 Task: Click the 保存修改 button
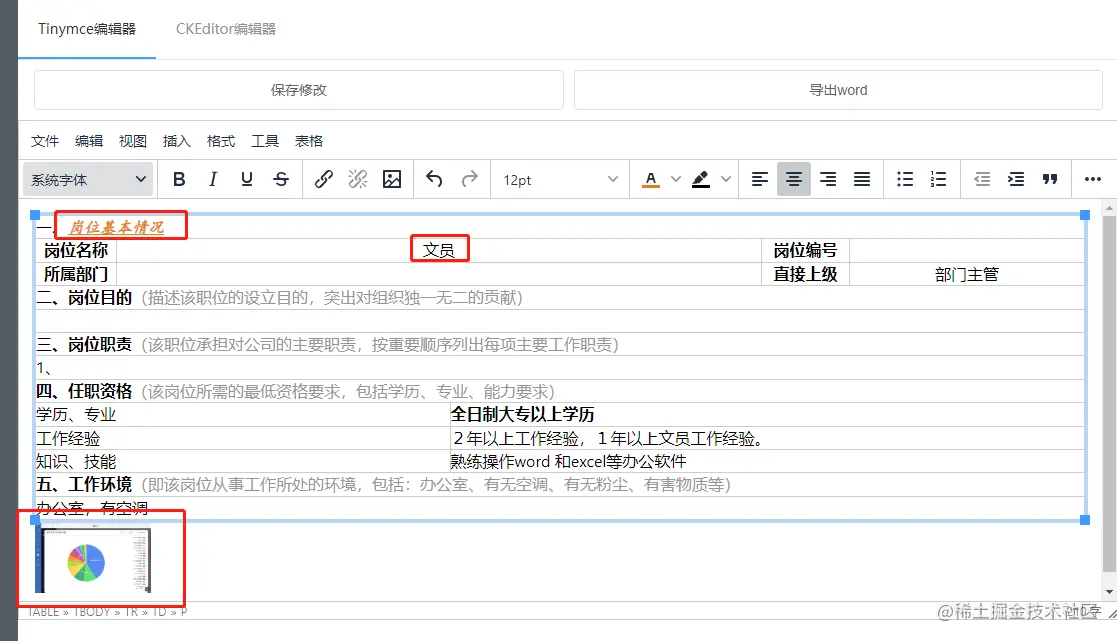tap(299, 89)
